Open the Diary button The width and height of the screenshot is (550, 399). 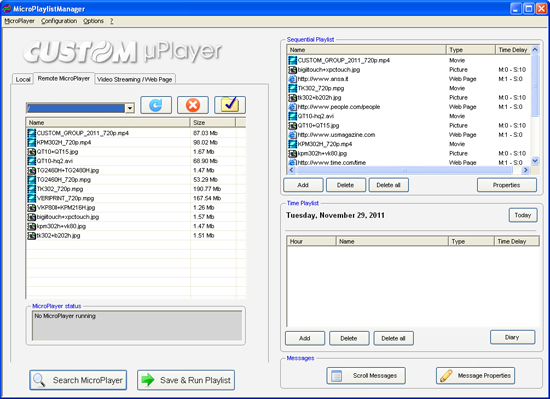click(x=512, y=337)
